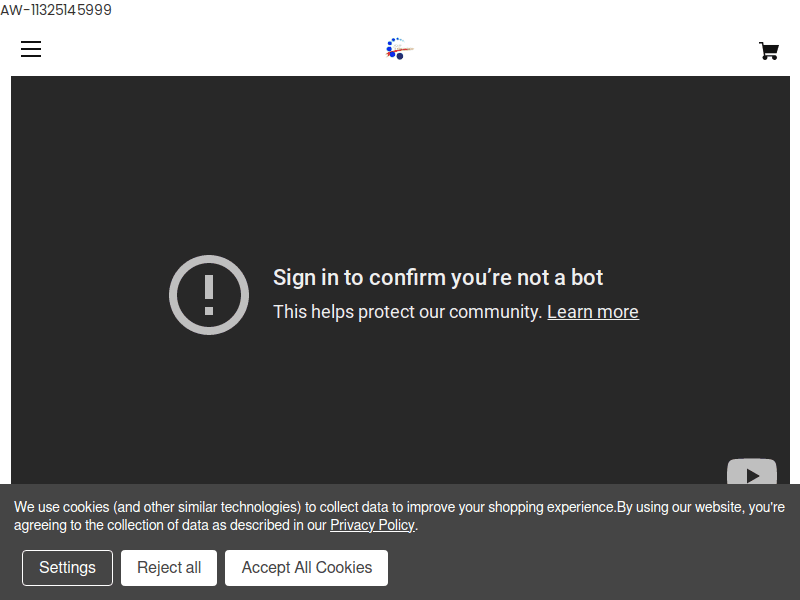
Task: Click the YouTube logo on video
Action: point(751,474)
